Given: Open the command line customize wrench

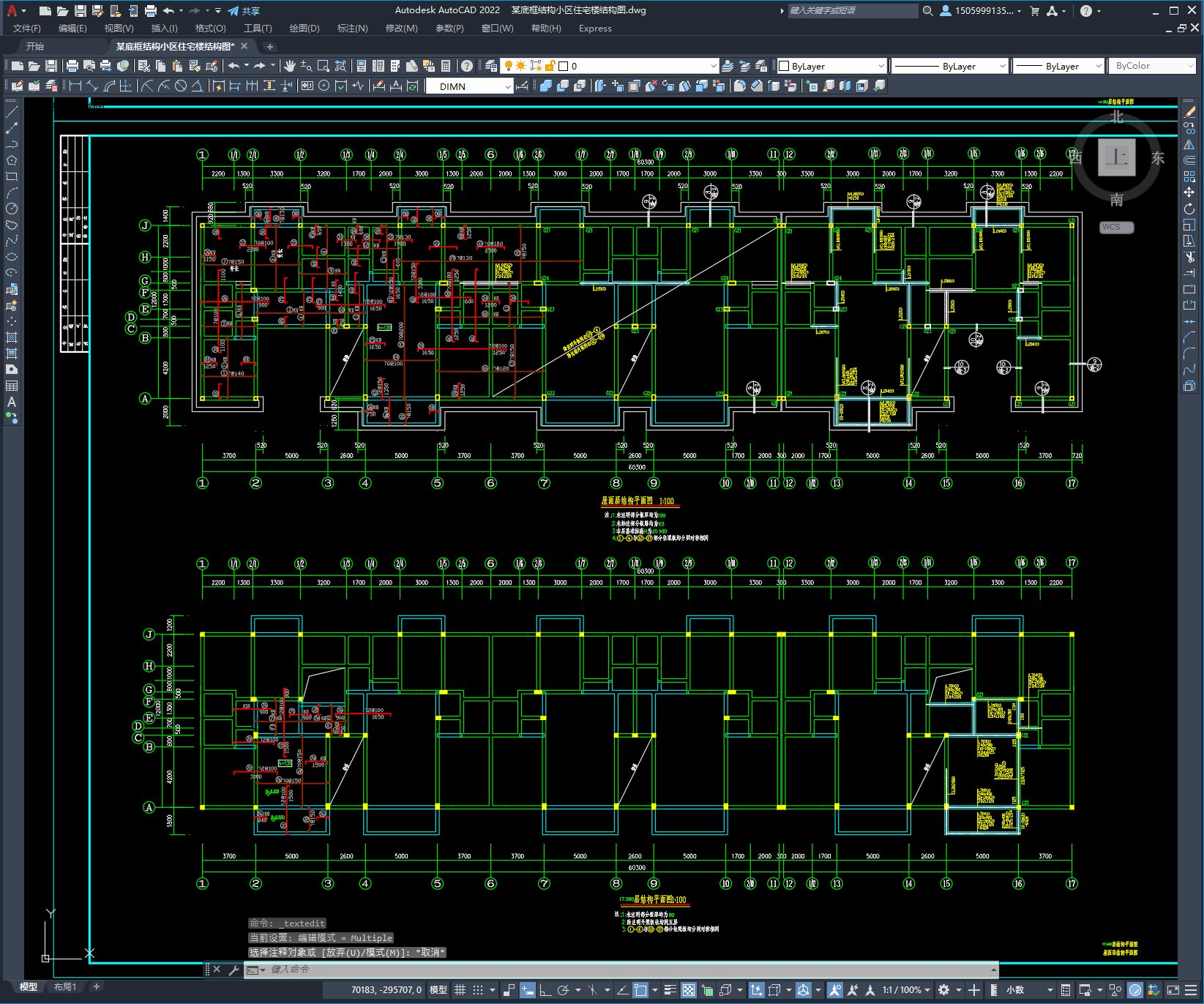Looking at the screenshot, I should click(x=234, y=970).
